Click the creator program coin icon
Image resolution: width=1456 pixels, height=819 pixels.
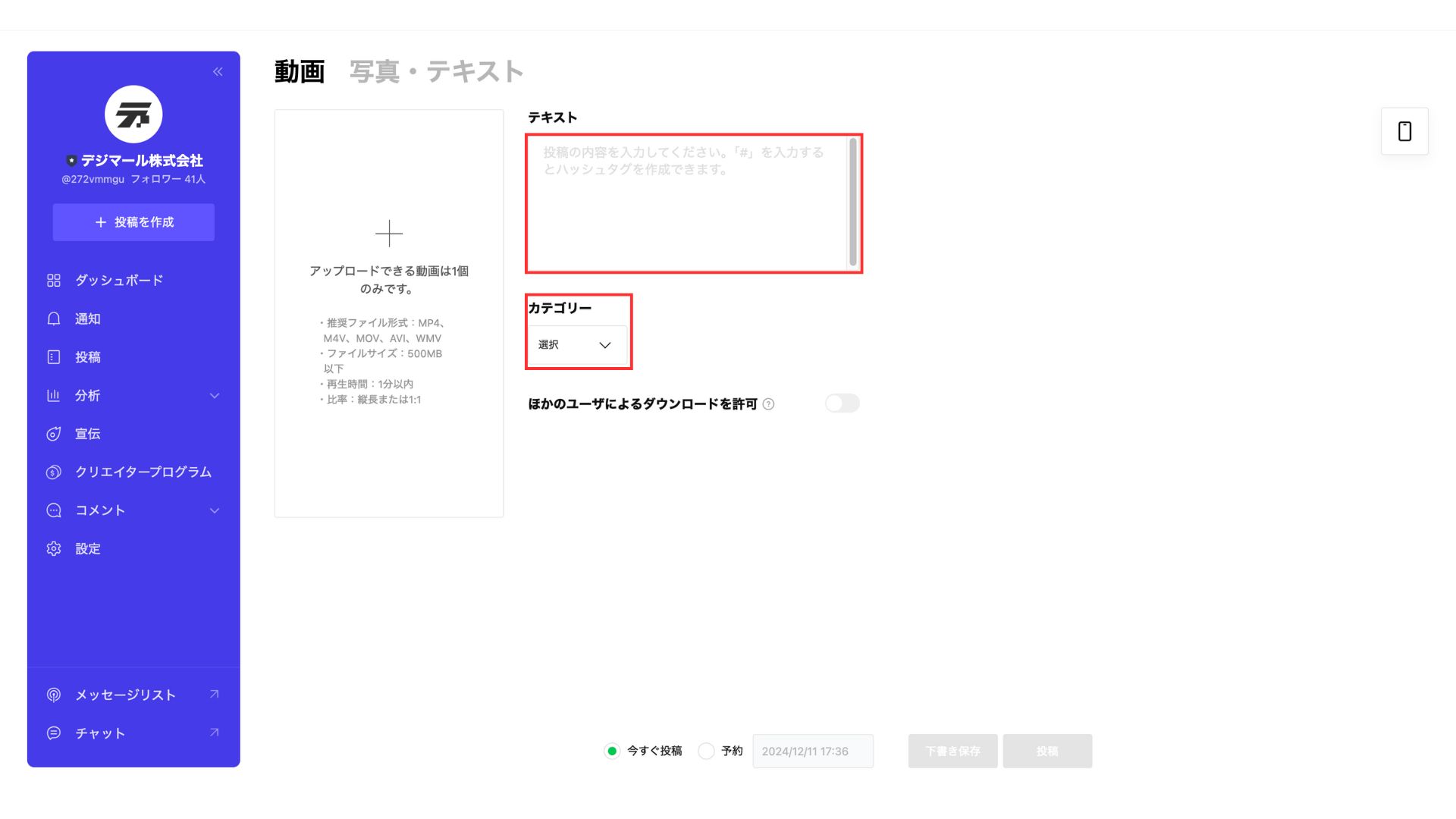pos(54,472)
